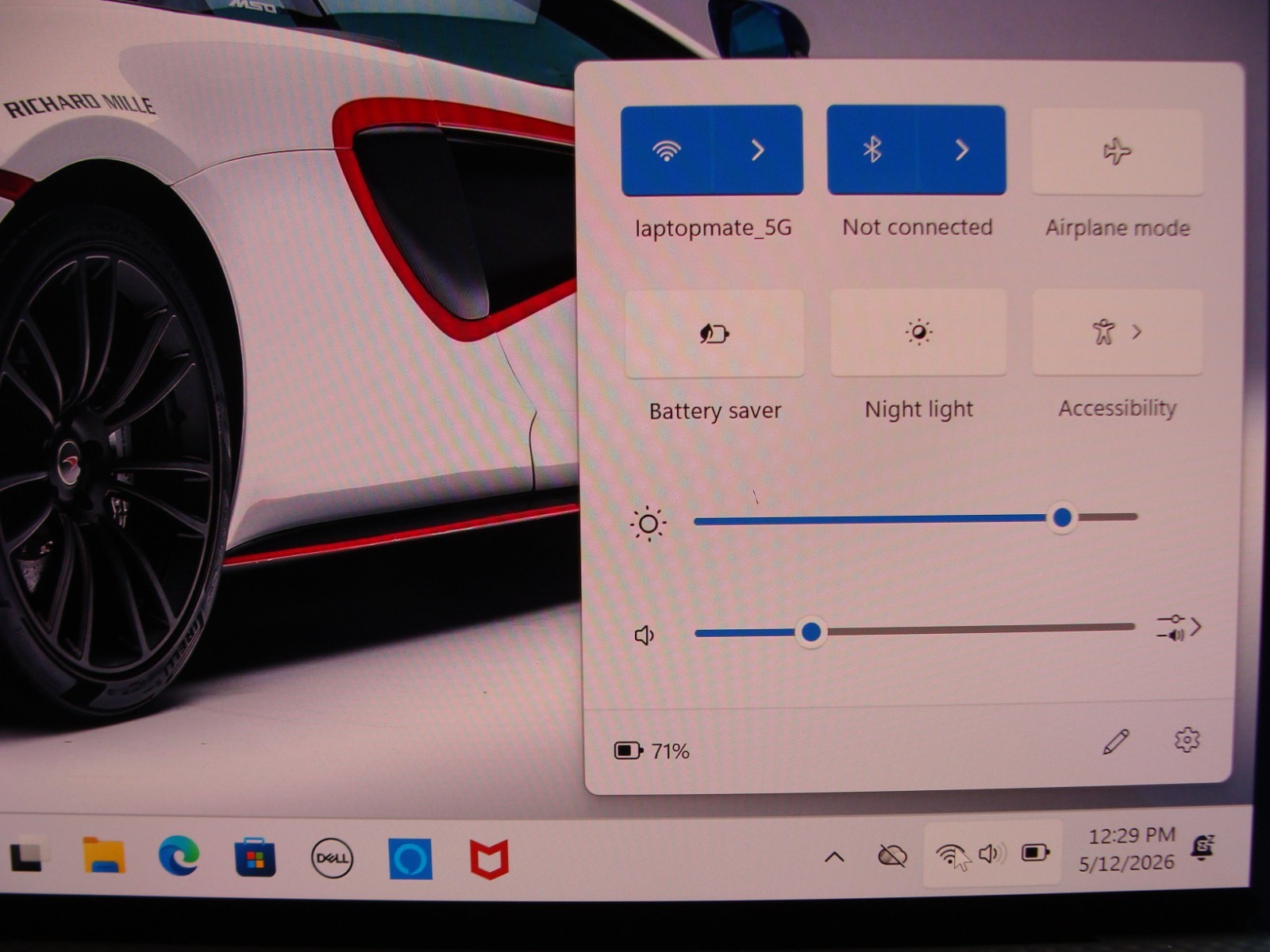
Task: Turn on Battery saver
Action: click(x=714, y=333)
